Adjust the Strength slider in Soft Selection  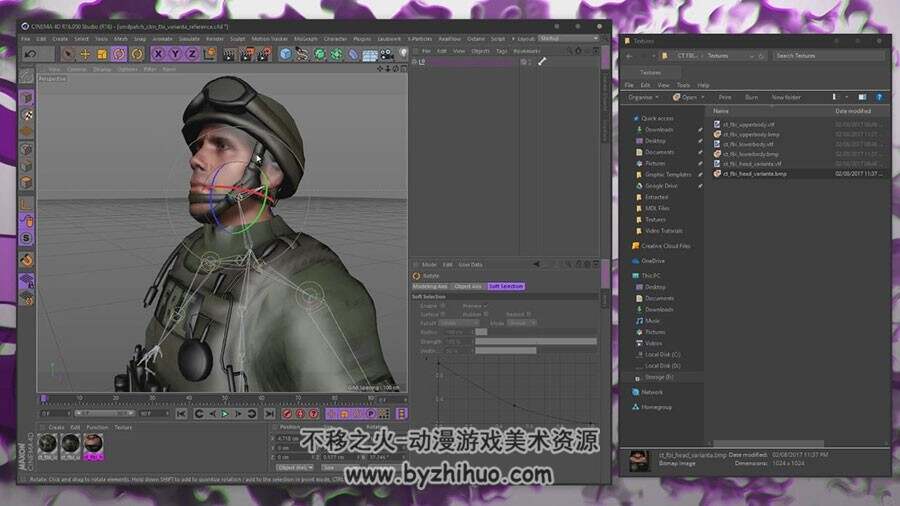[536, 341]
